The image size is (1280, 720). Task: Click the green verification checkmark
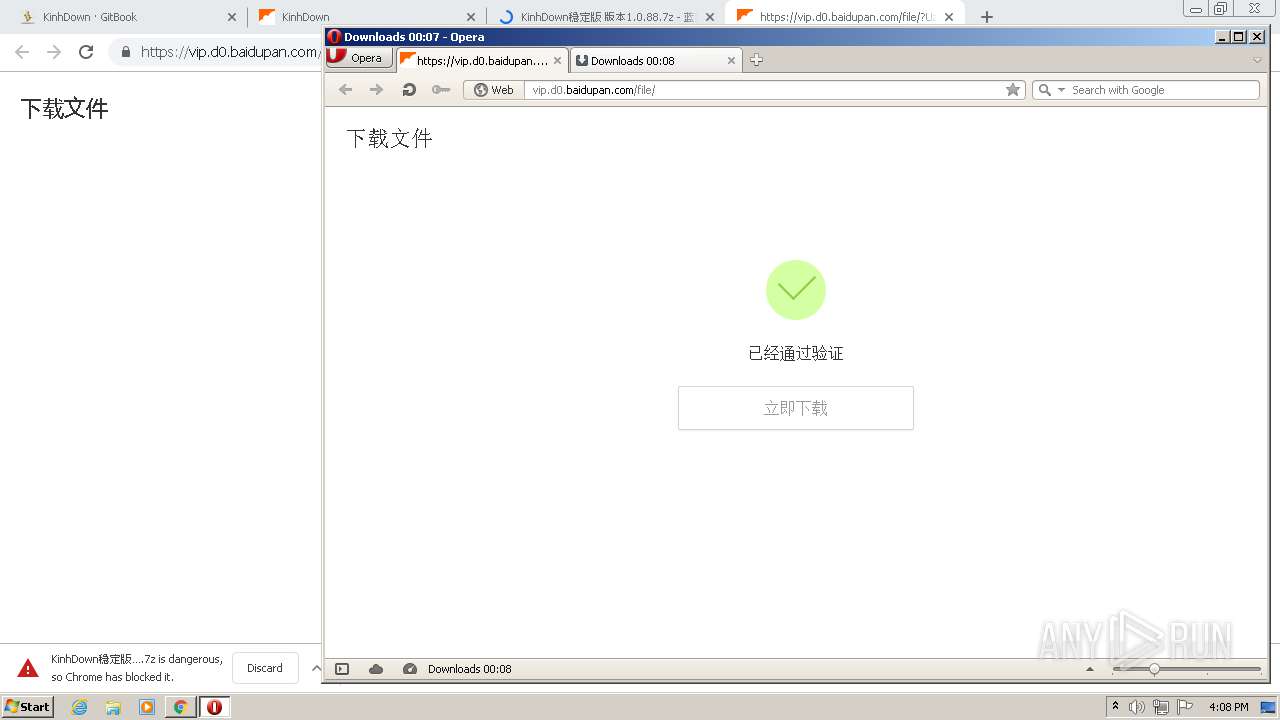click(795, 290)
